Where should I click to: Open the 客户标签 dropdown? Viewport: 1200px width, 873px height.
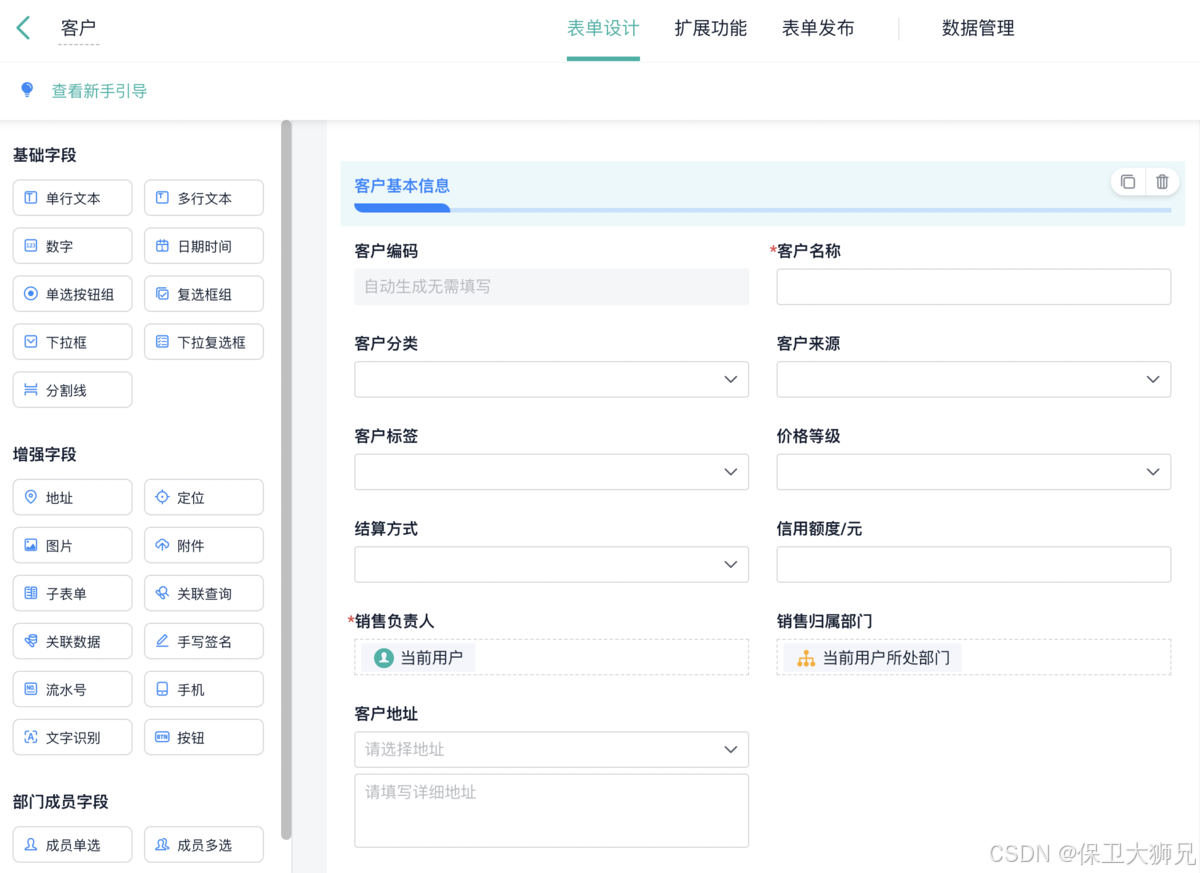pyautogui.click(x=551, y=471)
